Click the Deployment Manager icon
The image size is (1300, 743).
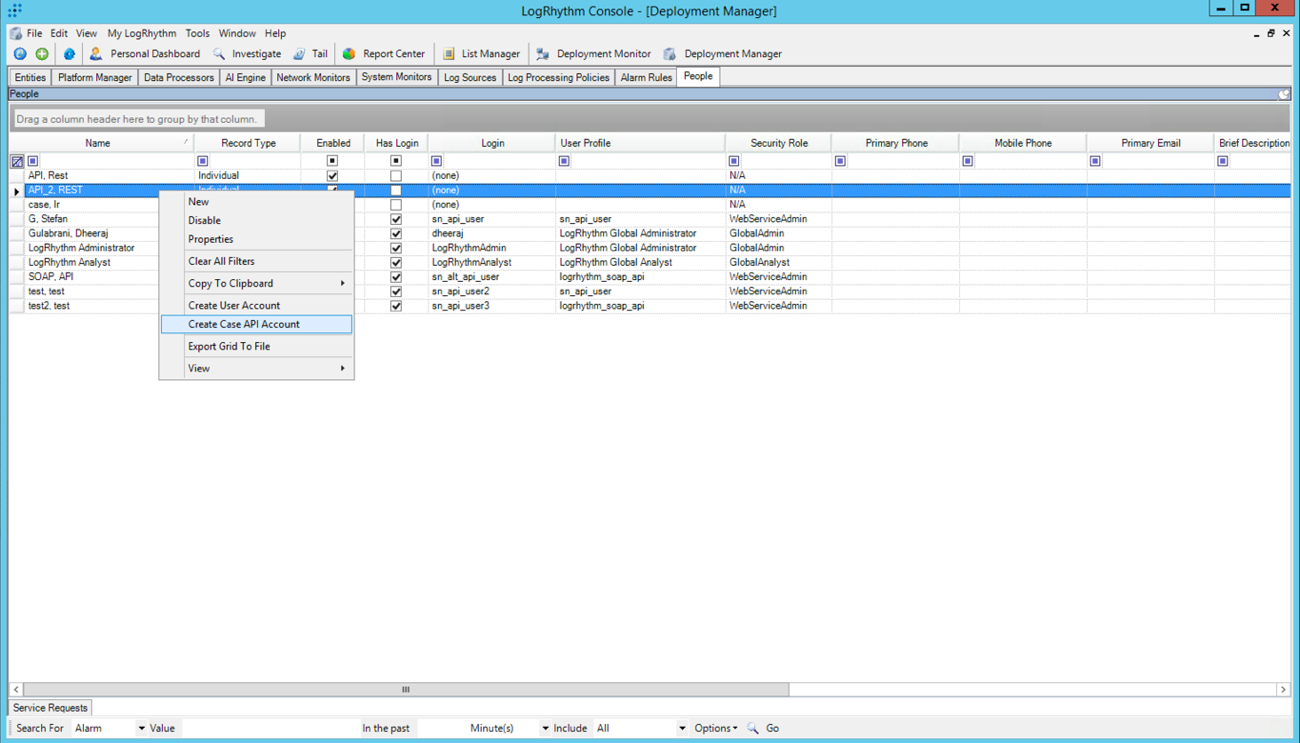click(670, 54)
